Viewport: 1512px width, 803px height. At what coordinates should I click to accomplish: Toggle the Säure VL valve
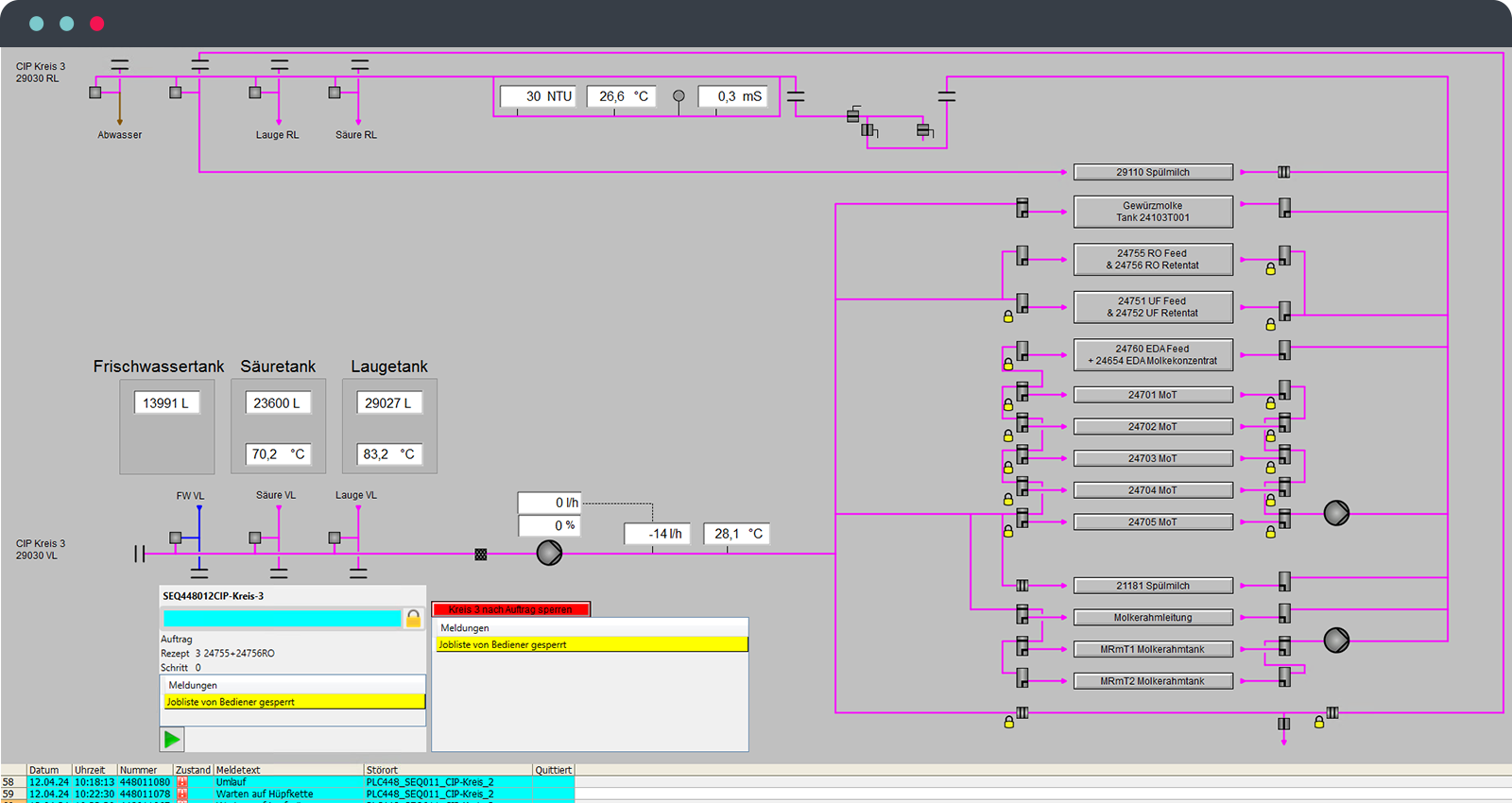point(255,538)
